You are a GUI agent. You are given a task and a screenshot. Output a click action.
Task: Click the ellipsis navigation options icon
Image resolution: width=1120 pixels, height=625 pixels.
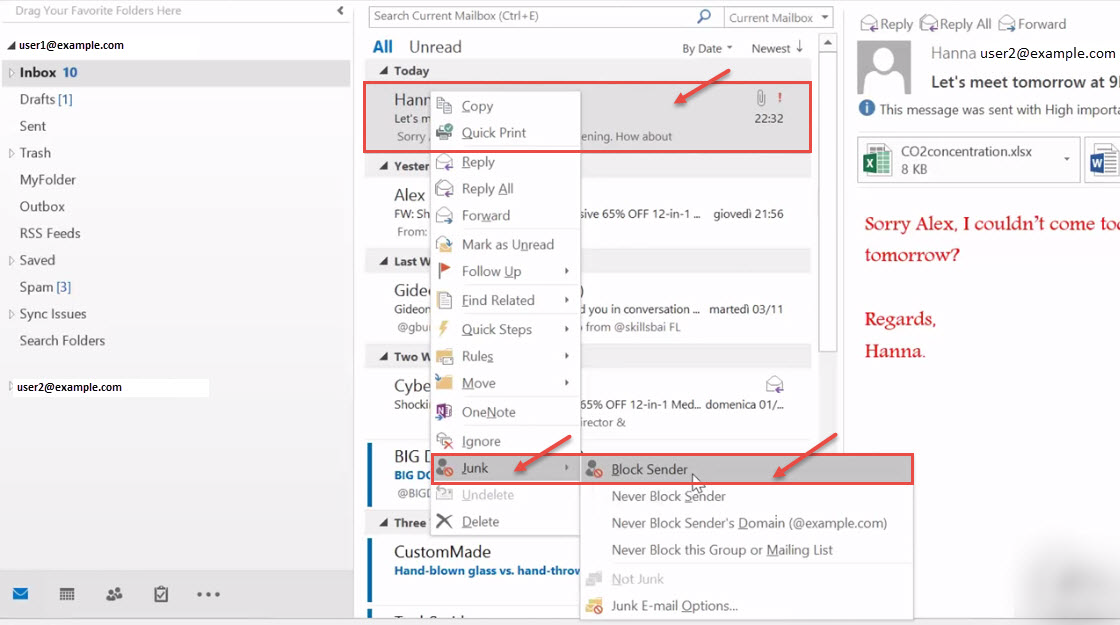208,594
